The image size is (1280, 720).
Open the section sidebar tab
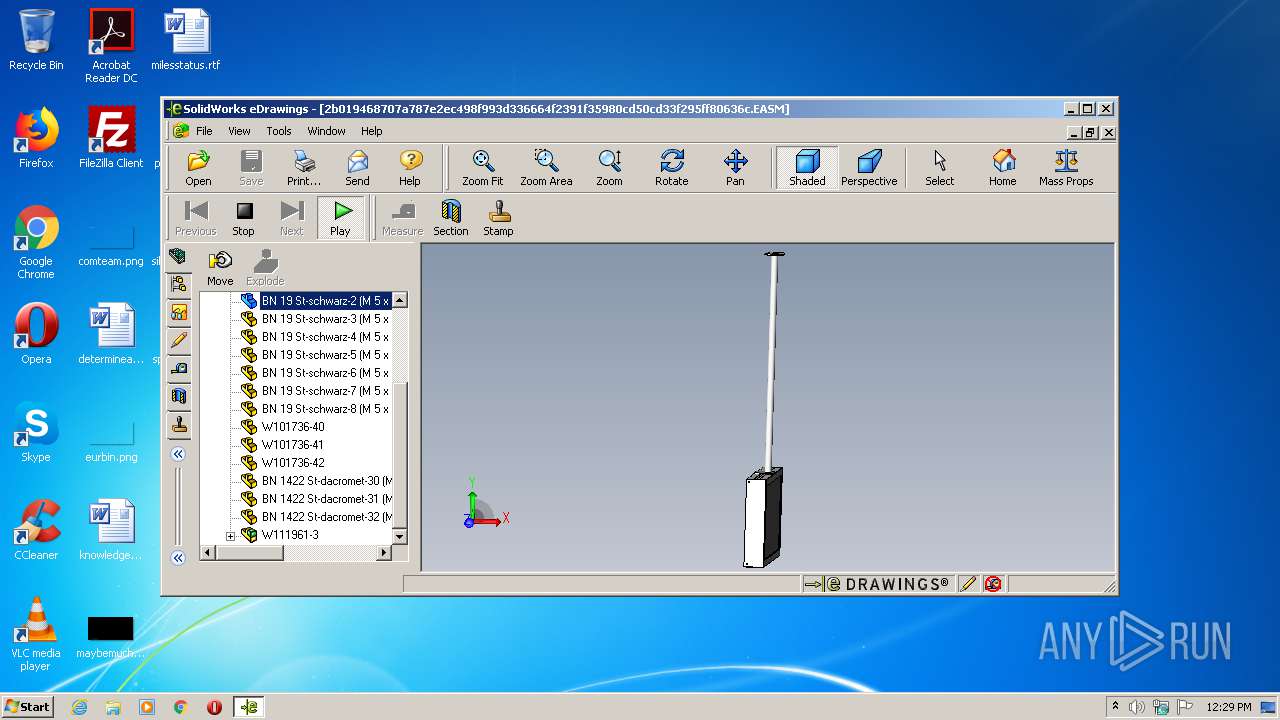tap(178, 397)
